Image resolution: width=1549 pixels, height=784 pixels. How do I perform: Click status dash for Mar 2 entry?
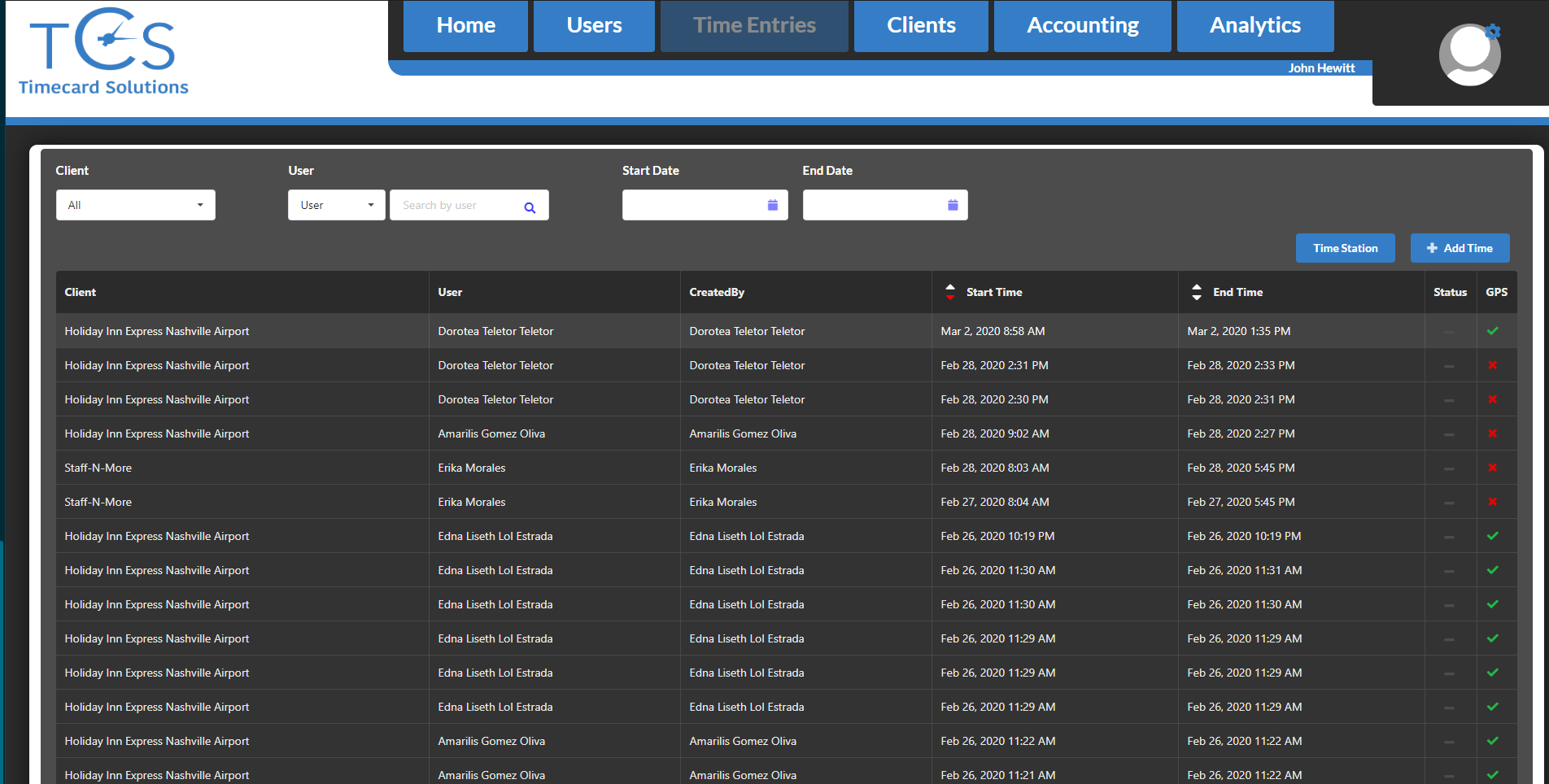(1449, 332)
